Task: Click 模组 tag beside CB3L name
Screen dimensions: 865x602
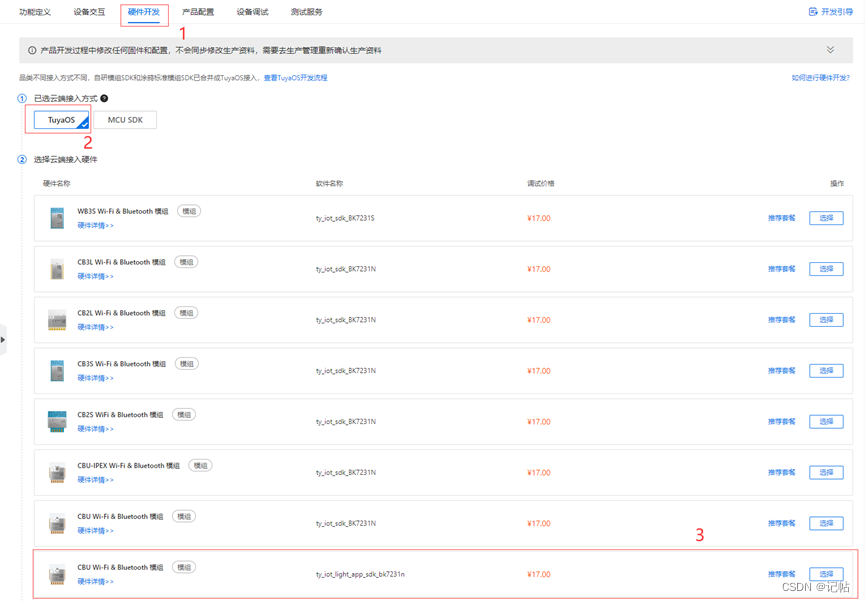Action: [x=186, y=262]
